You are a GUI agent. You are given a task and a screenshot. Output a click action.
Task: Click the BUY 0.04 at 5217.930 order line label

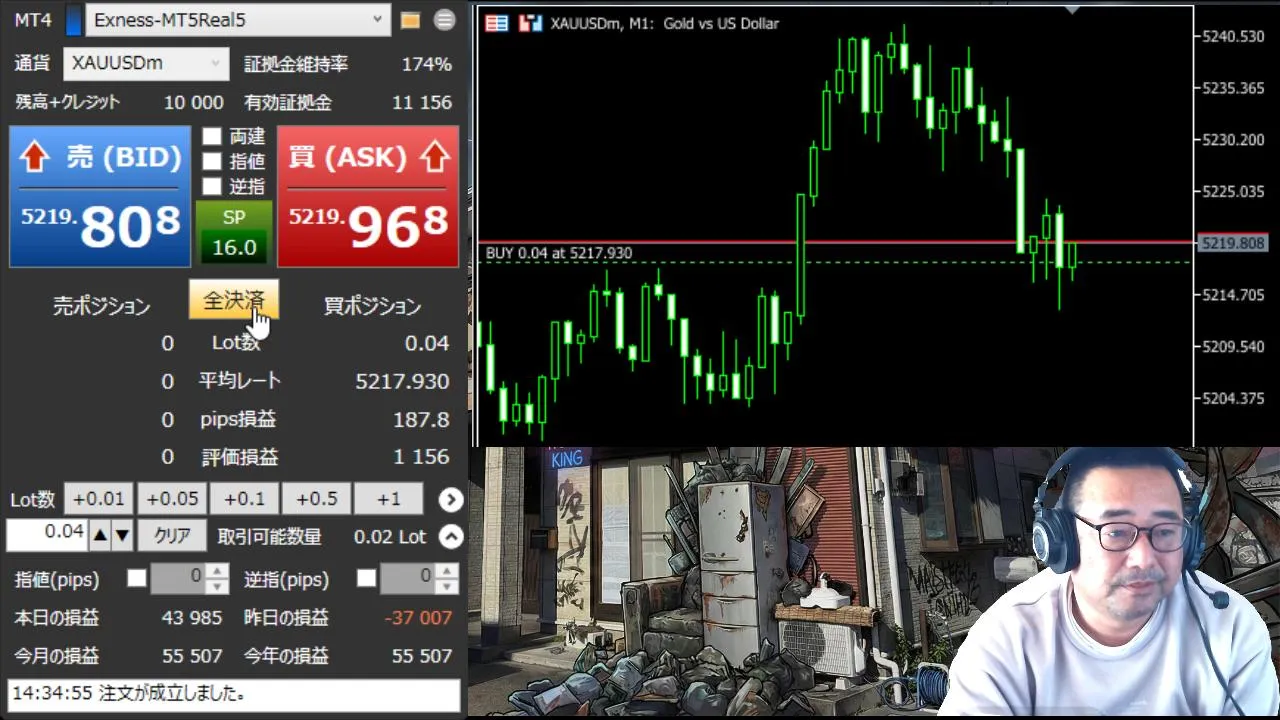point(559,254)
